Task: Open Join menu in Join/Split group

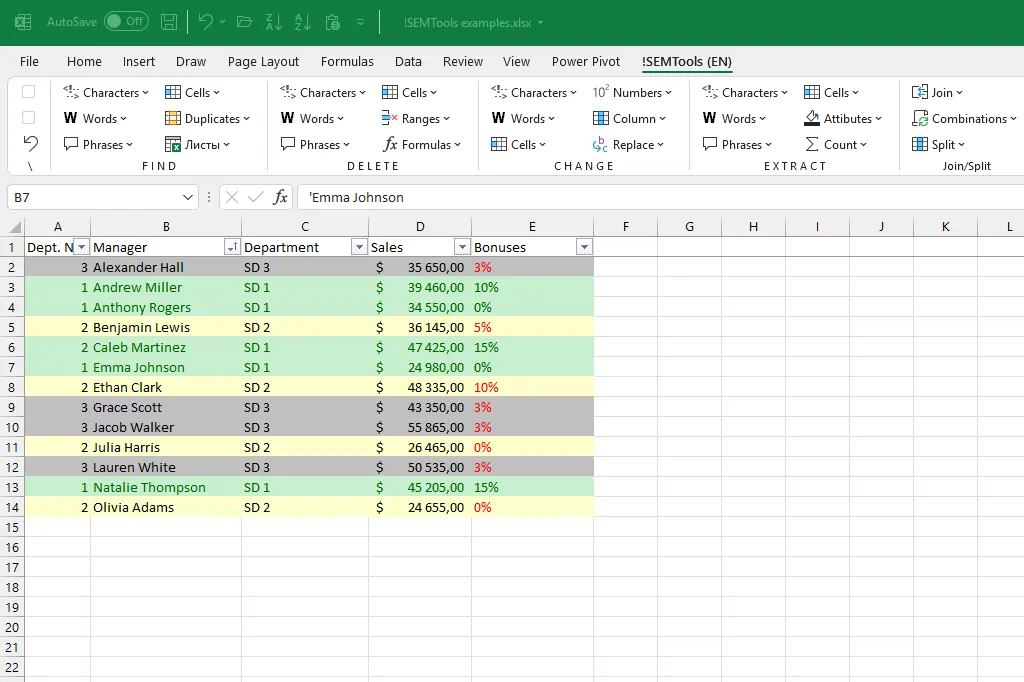Action: pyautogui.click(x=937, y=93)
